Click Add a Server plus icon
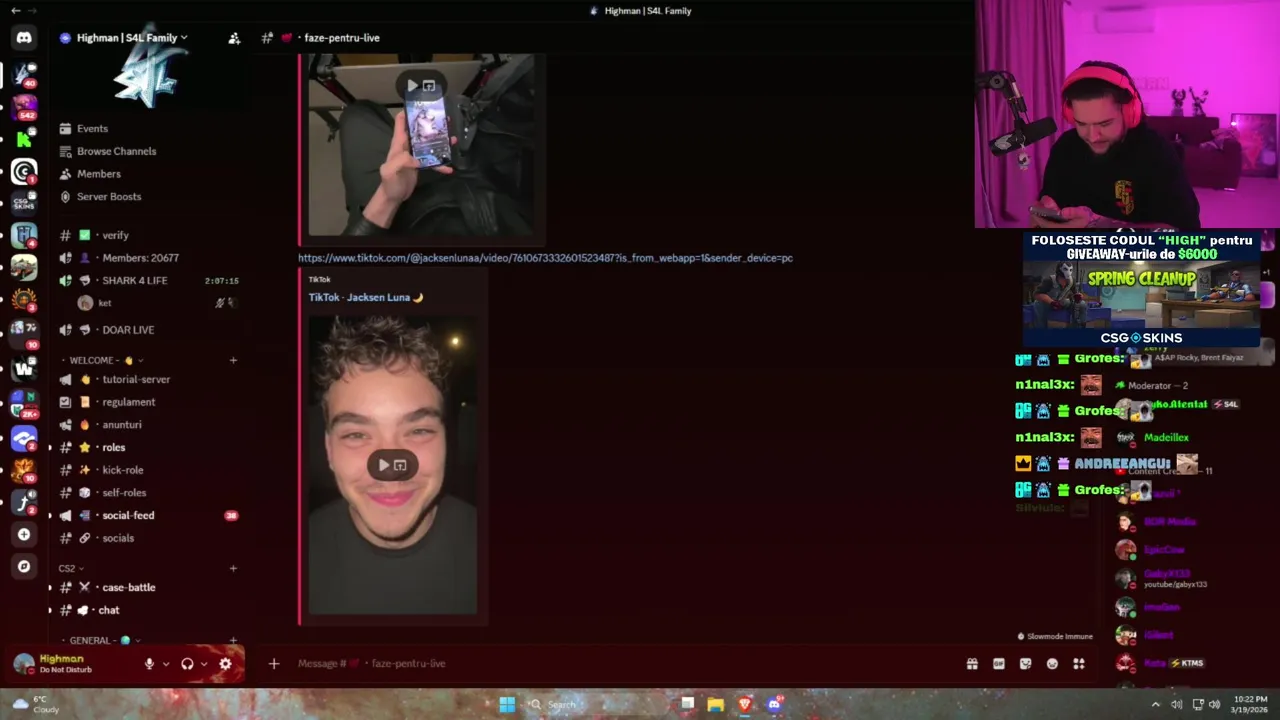 click(x=24, y=534)
